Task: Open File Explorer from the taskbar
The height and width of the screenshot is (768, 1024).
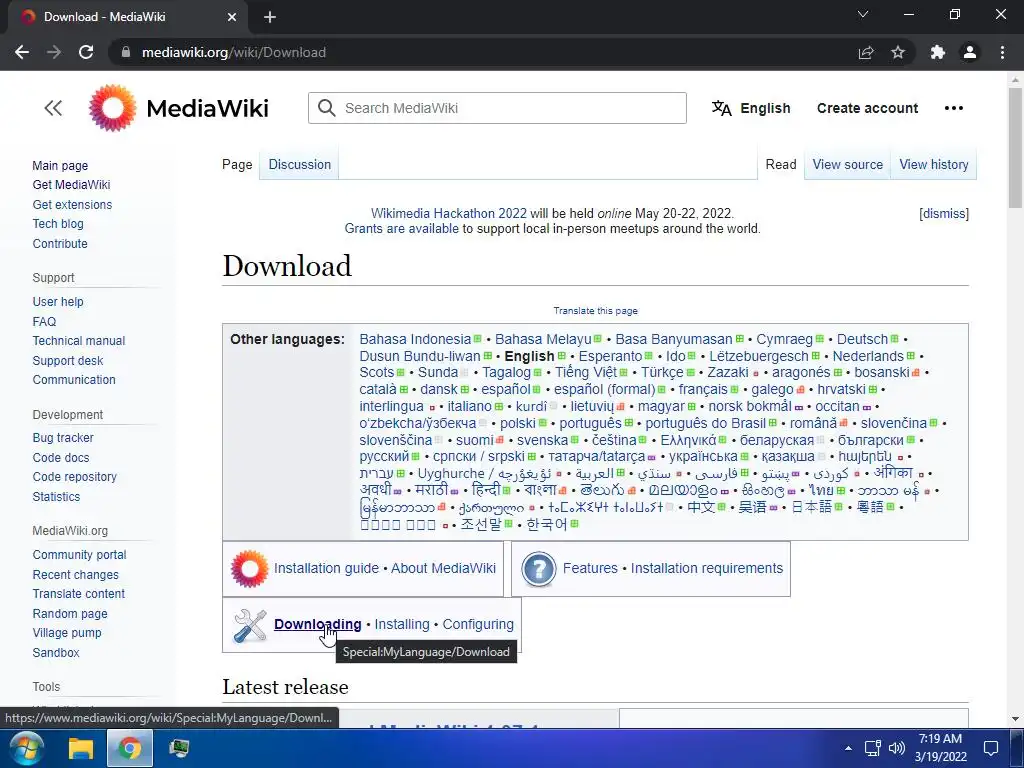Action: point(82,748)
